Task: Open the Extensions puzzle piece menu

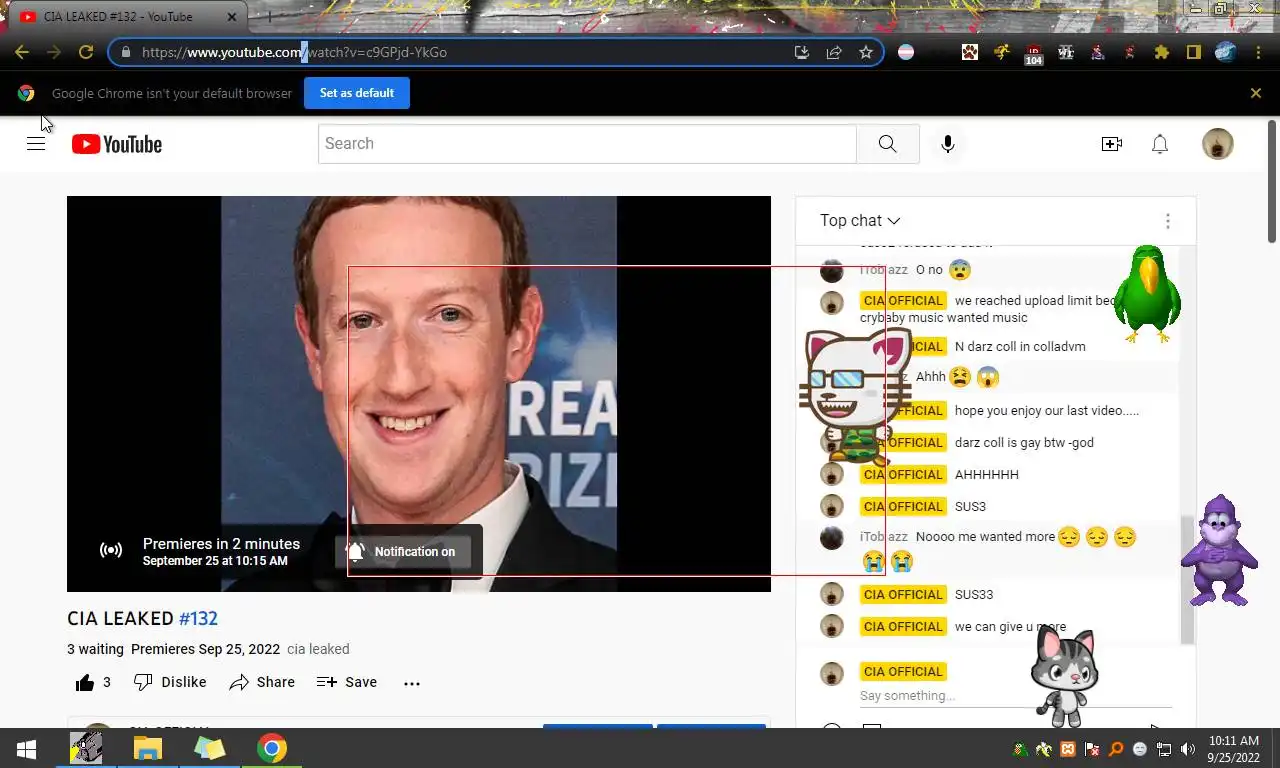Action: pos(1162,52)
